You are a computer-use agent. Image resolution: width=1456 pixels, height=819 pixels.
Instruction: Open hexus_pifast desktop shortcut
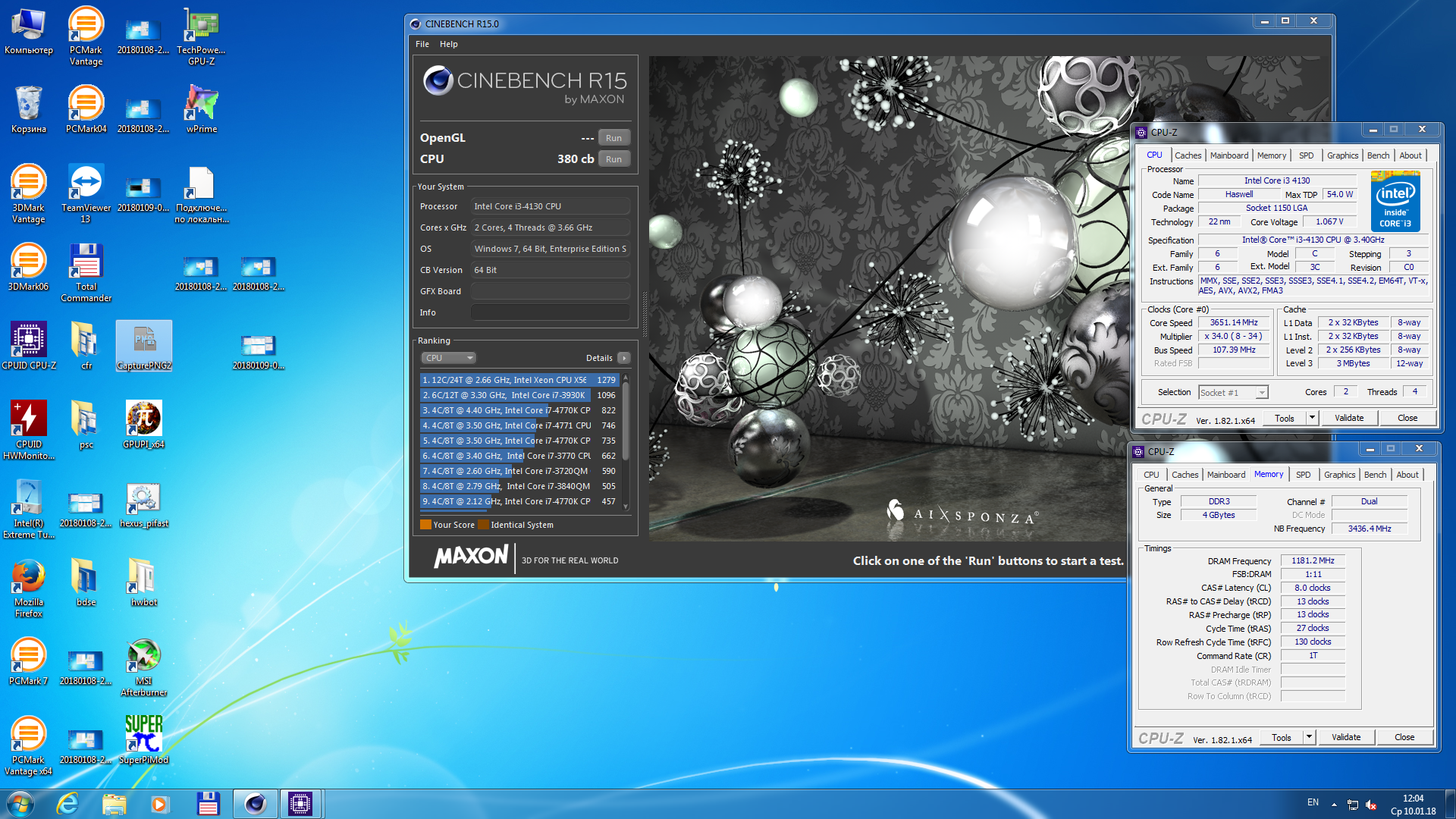pos(143,504)
